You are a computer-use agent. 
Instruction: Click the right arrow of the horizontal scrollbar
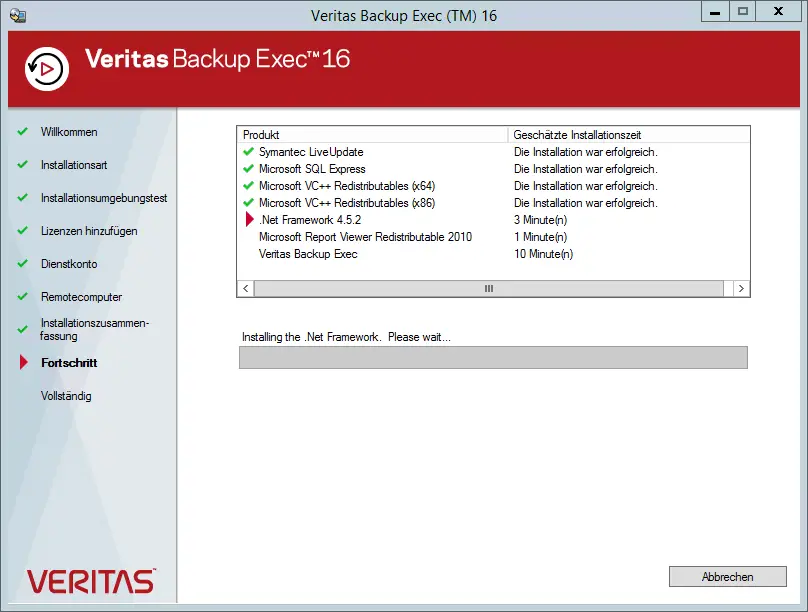[741, 288]
